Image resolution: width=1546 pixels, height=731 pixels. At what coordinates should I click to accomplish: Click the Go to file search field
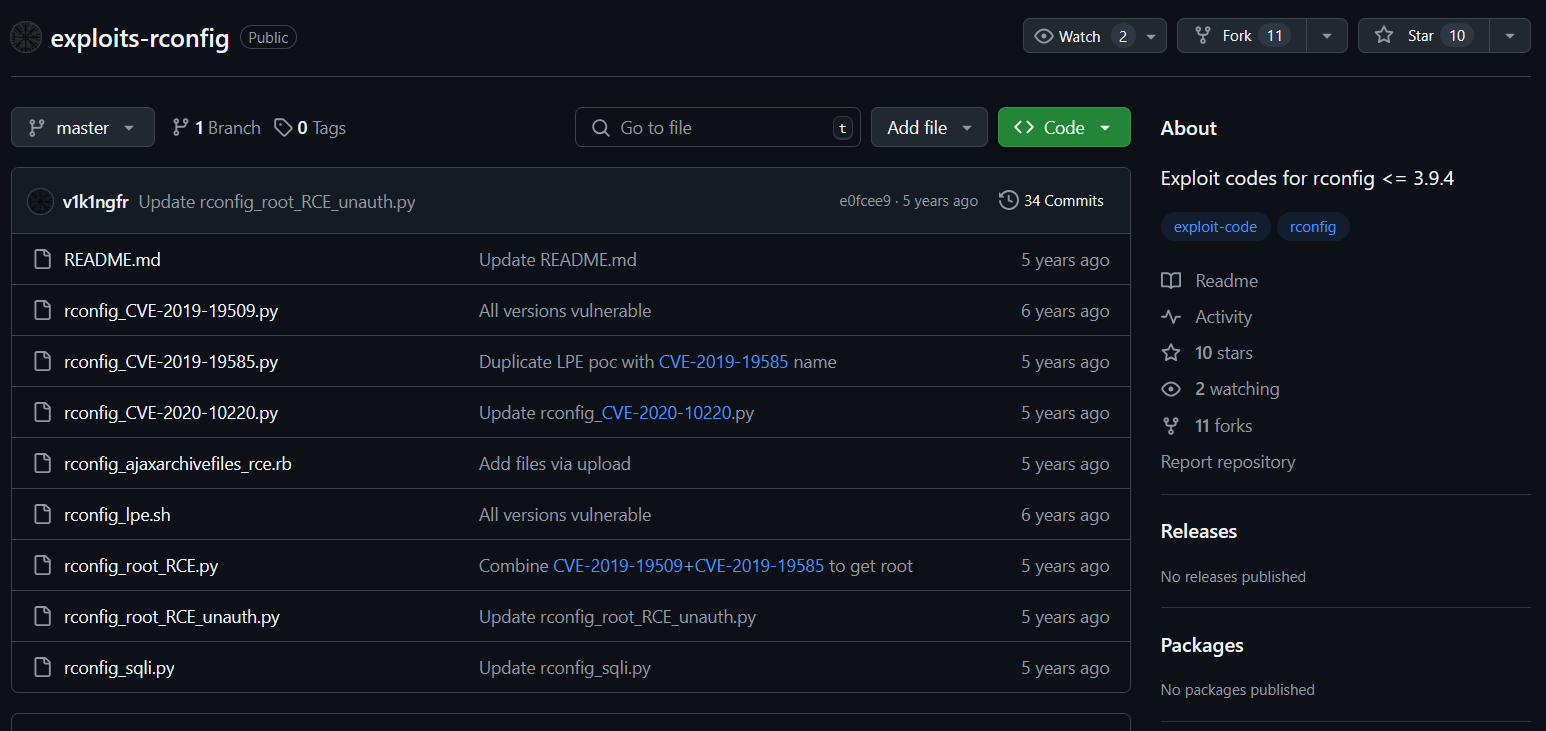(x=718, y=127)
